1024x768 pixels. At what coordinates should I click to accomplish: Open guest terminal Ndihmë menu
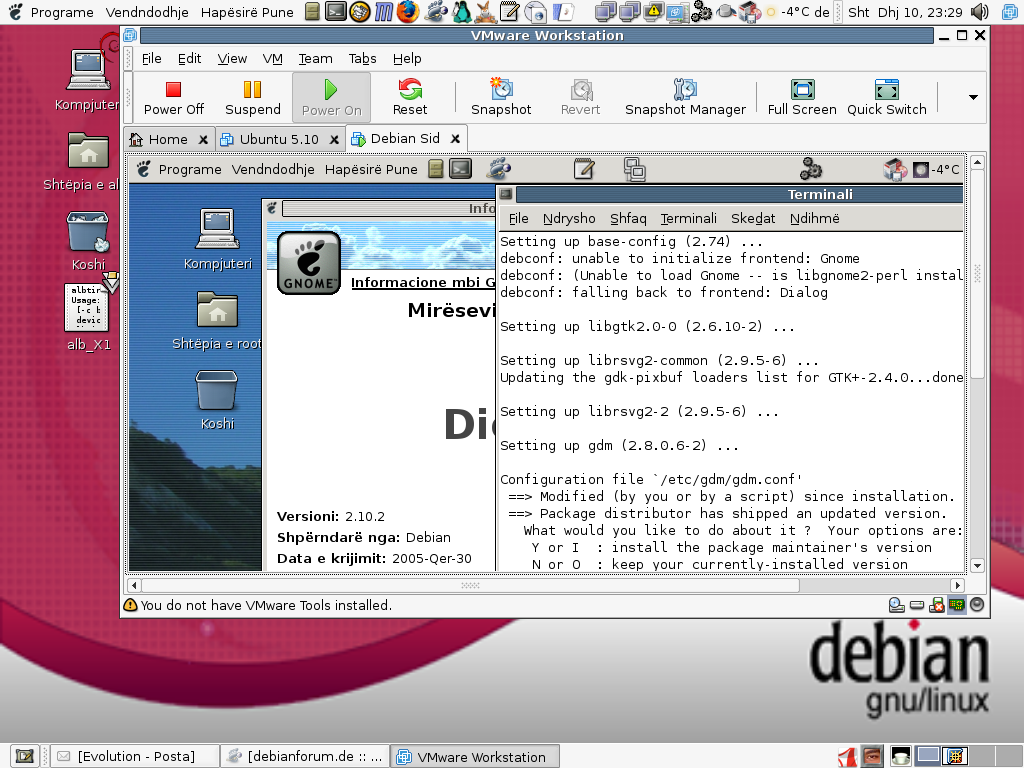pos(814,219)
